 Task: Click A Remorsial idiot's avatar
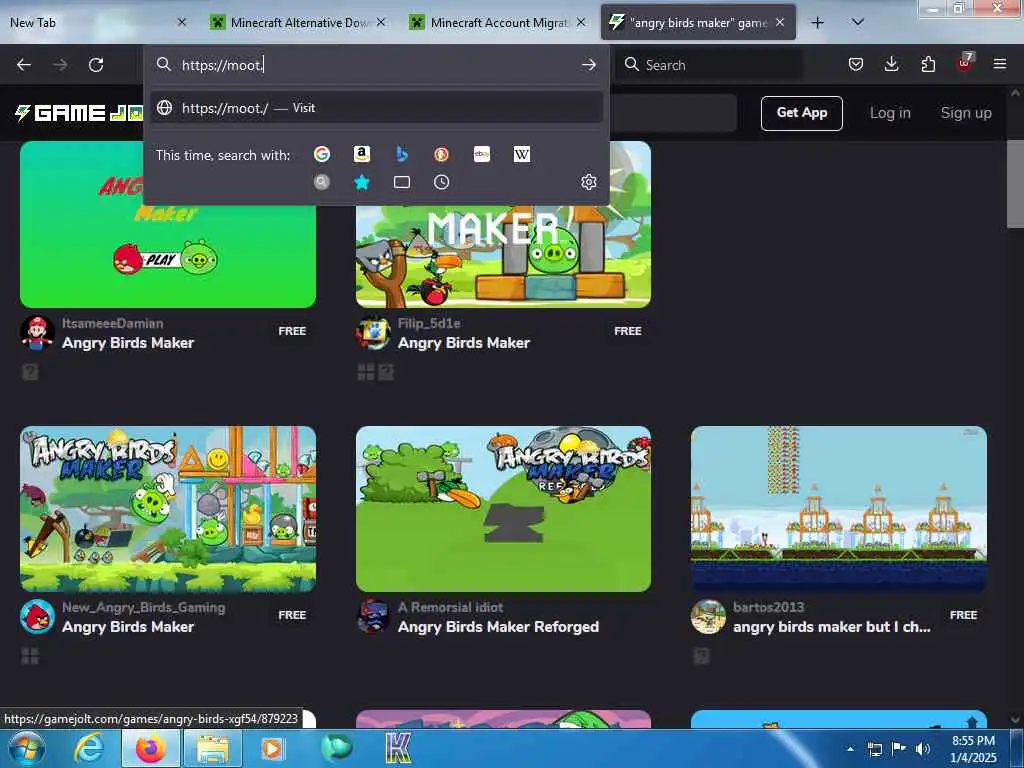[373, 616]
